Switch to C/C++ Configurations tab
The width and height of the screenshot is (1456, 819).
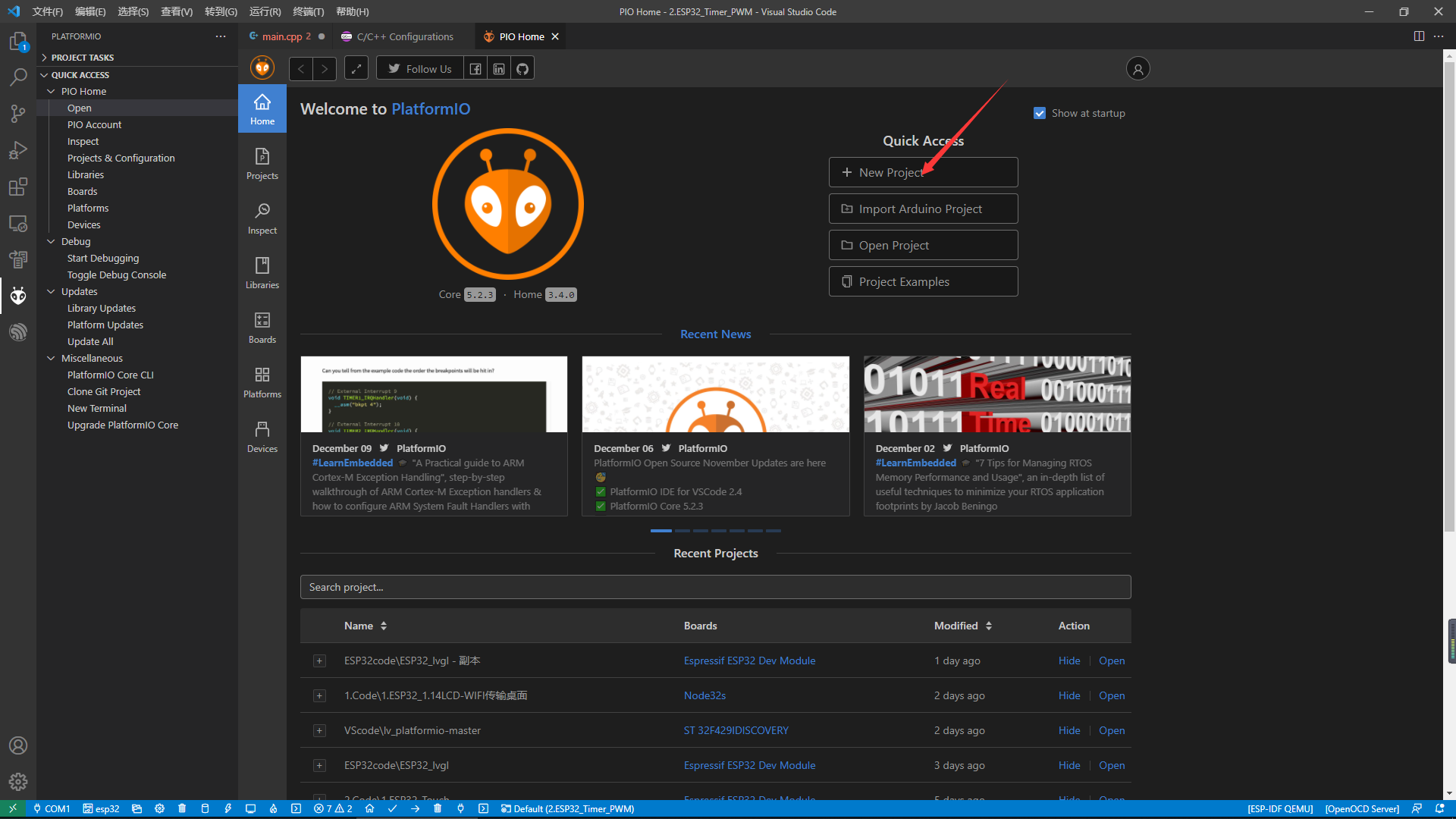405,36
